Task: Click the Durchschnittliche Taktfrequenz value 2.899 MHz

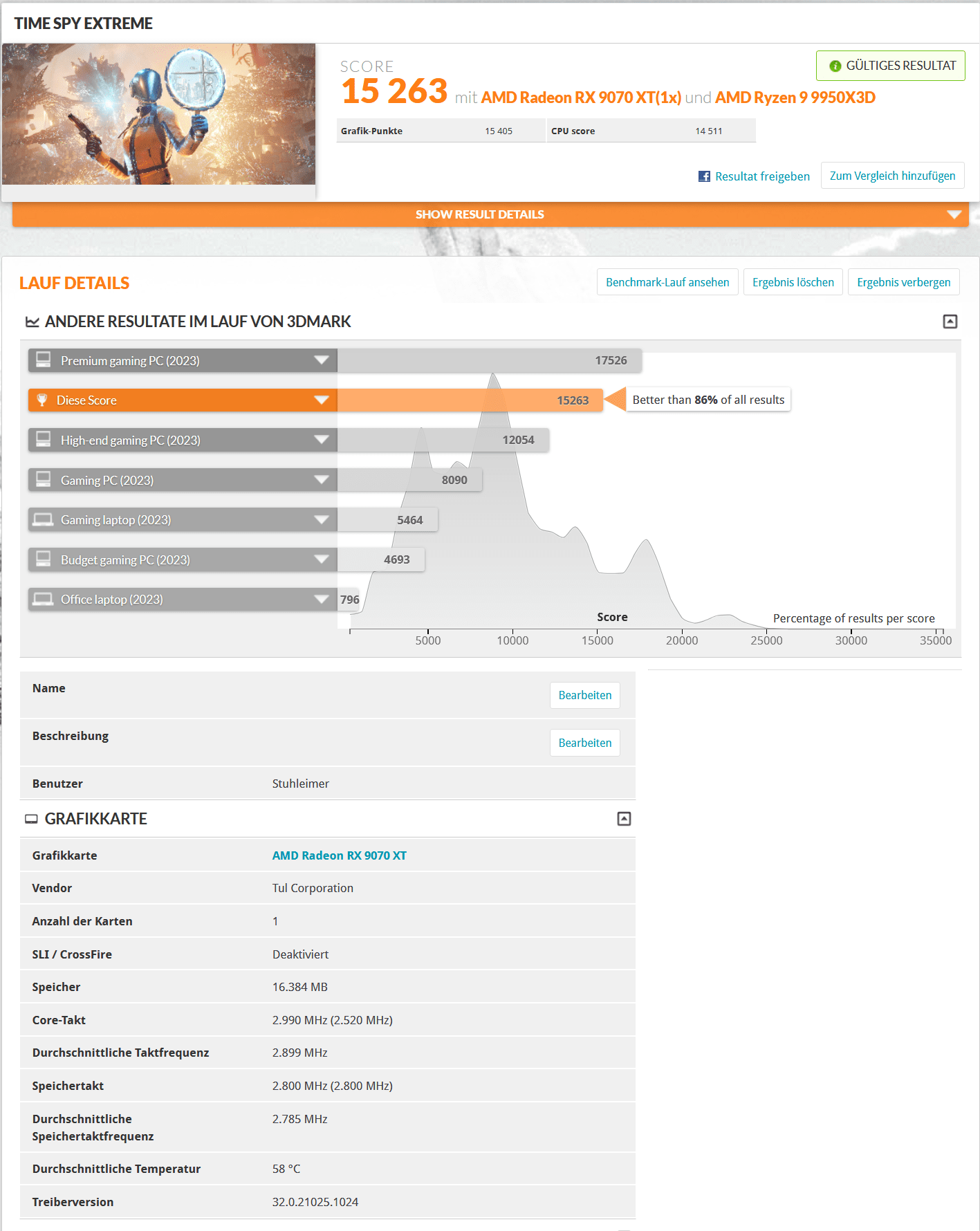Action: [300, 1053]
